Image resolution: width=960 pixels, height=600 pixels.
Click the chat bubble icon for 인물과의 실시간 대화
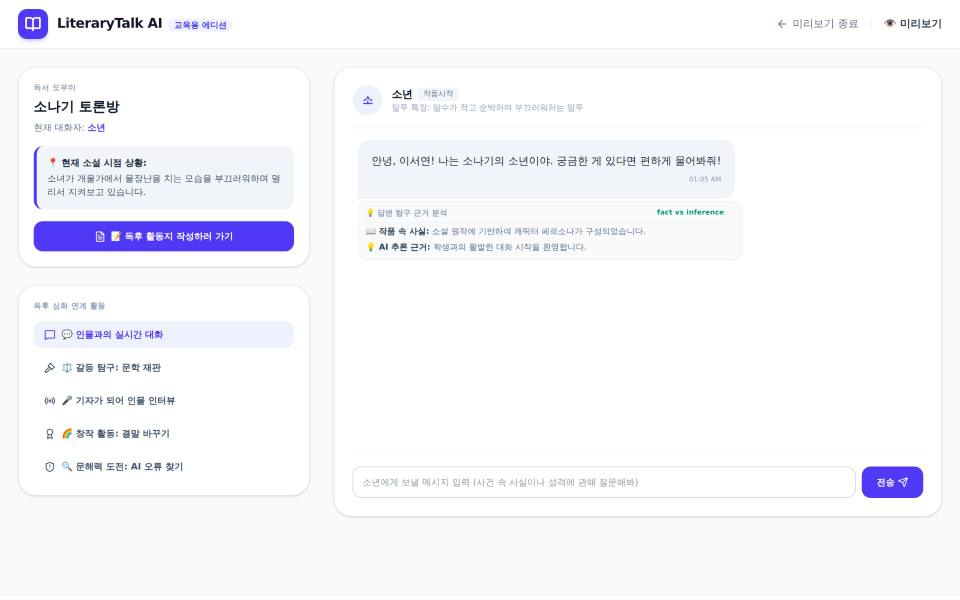(50, 335)
